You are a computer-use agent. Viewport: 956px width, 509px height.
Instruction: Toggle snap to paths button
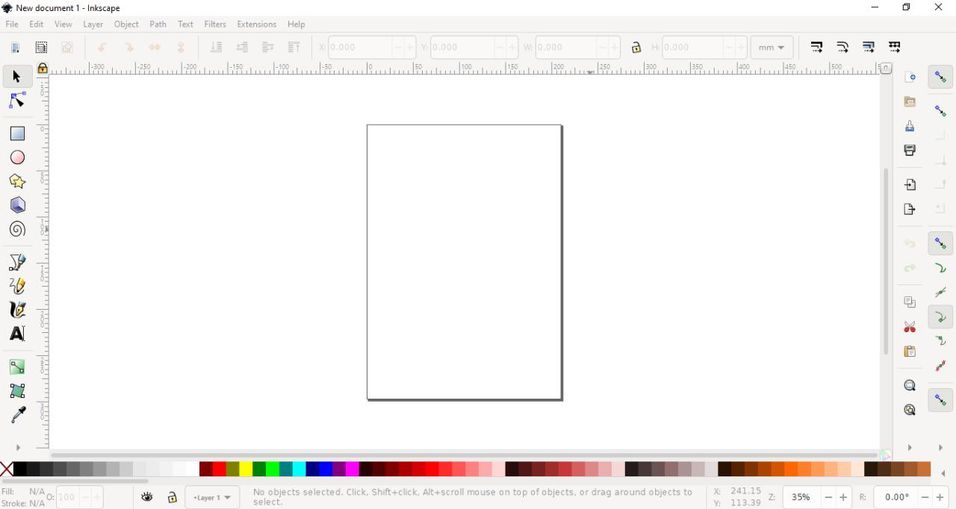click(x=940, y=268)
